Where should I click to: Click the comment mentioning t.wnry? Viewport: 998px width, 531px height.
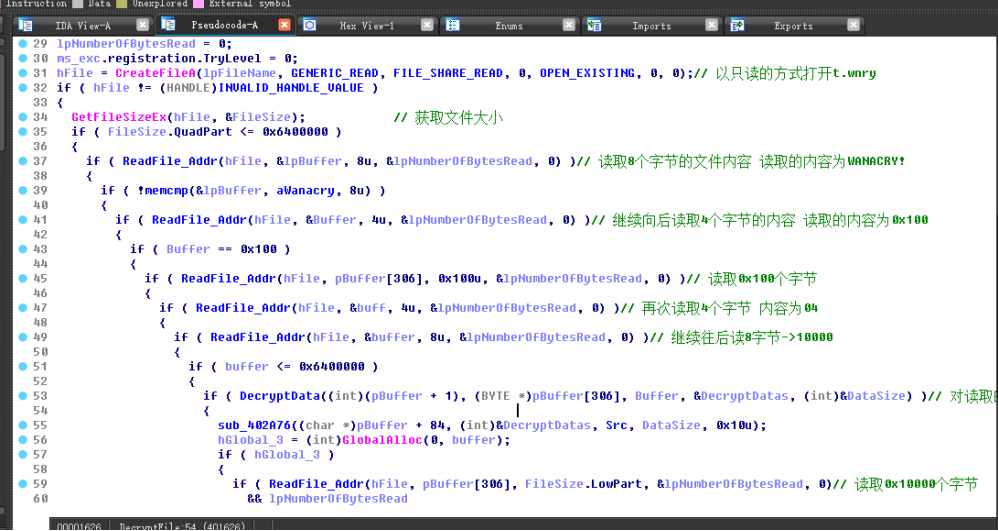(x=784, y=73)
